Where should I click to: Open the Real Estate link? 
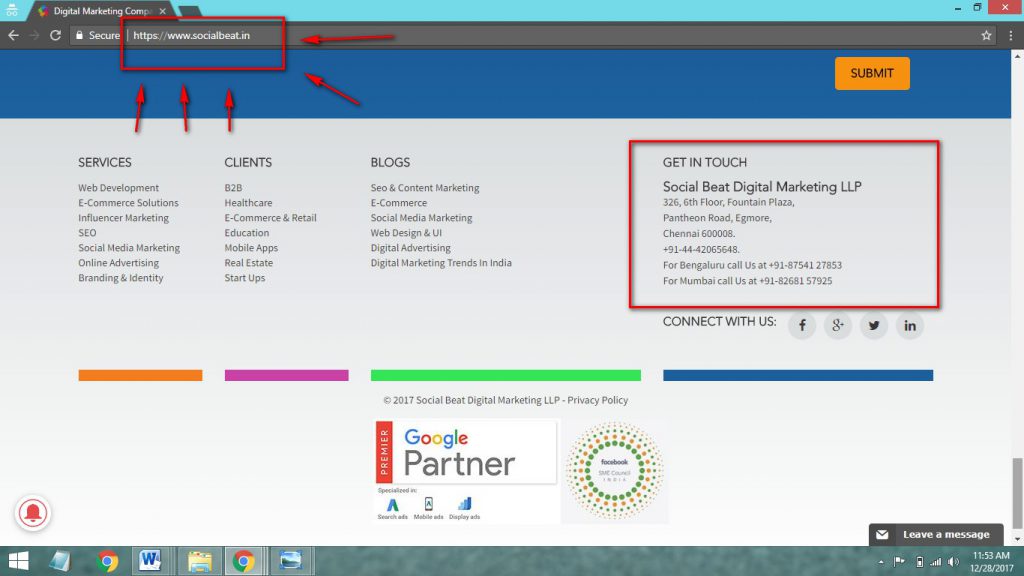pos(249,263)
